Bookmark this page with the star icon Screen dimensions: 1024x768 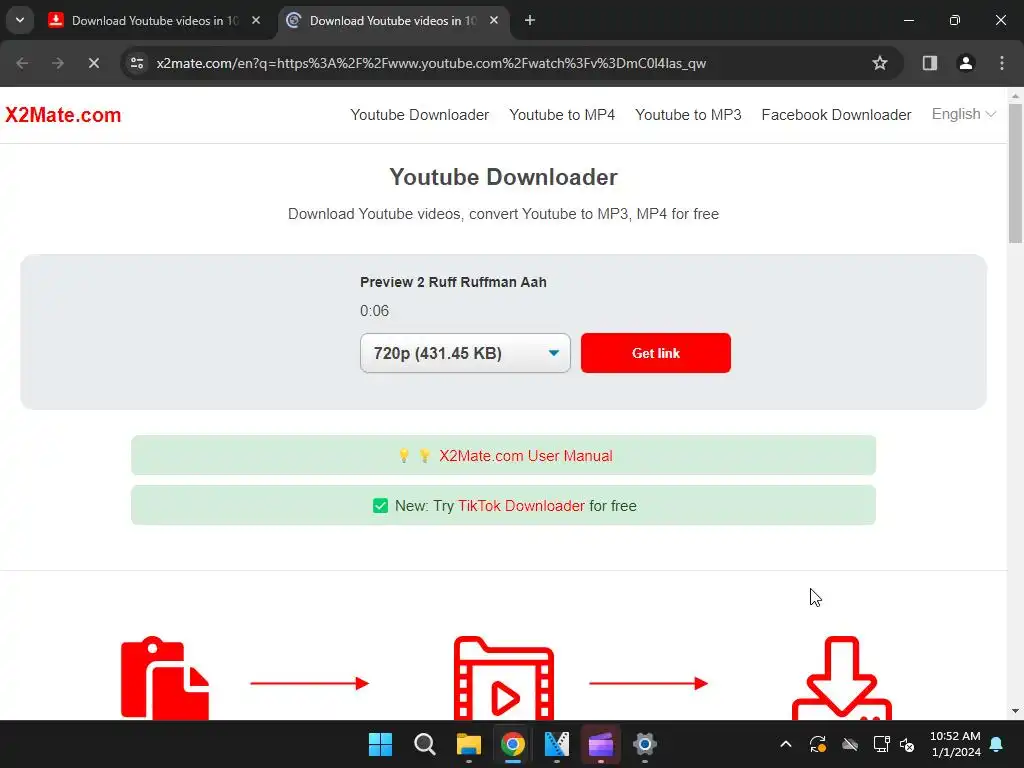[x=880, y=63]
